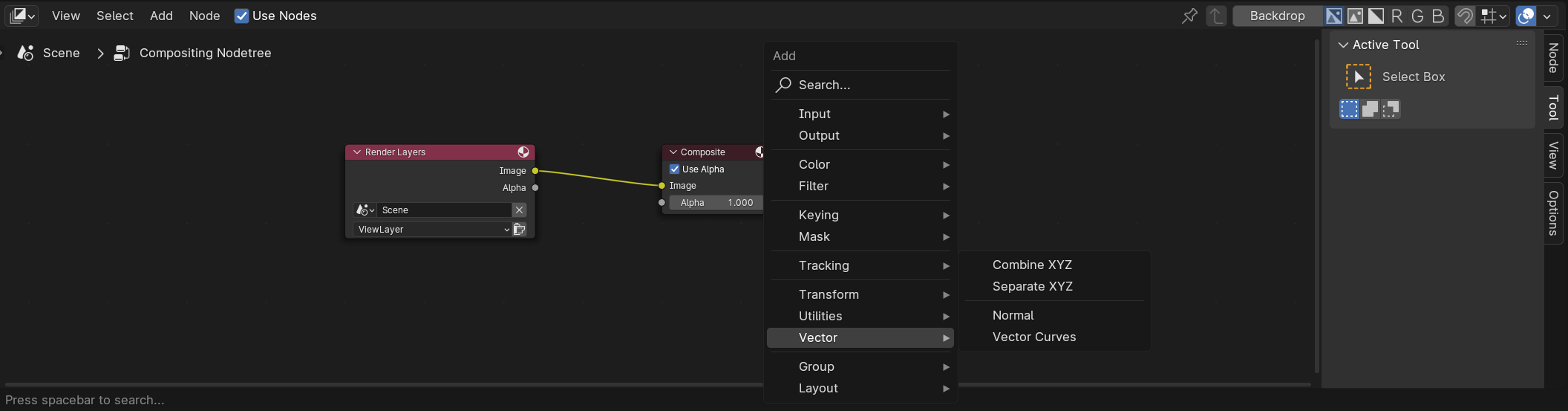Open the Select menu
Image resolution: width=1568 pixels, height=411 pixels.
pos(115,16)
